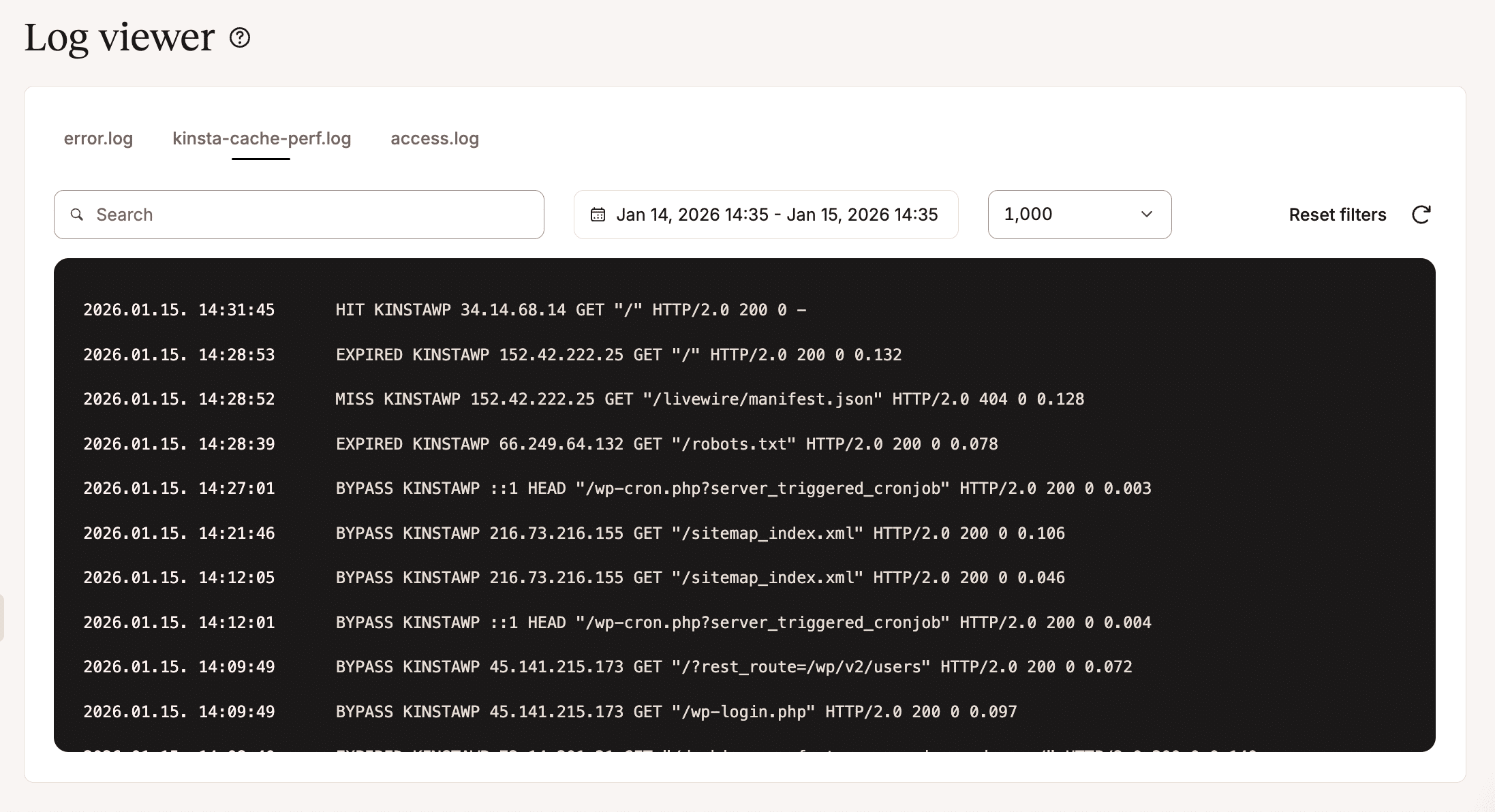Expand the Jan 14 - Jan 15 date range picker
Screen dimensions: 1495x812
(x=765, y=214)
